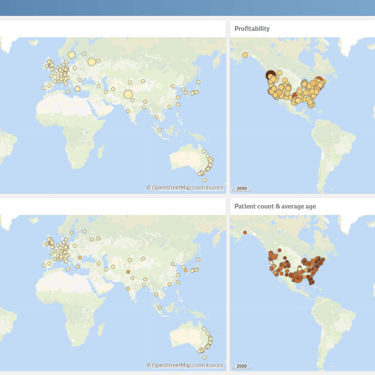Image resolution: width=375 pixels, height=375 pixels.
Task: Open OpenStreetMap contributors link in lower-left map
Action: point(185,365)
